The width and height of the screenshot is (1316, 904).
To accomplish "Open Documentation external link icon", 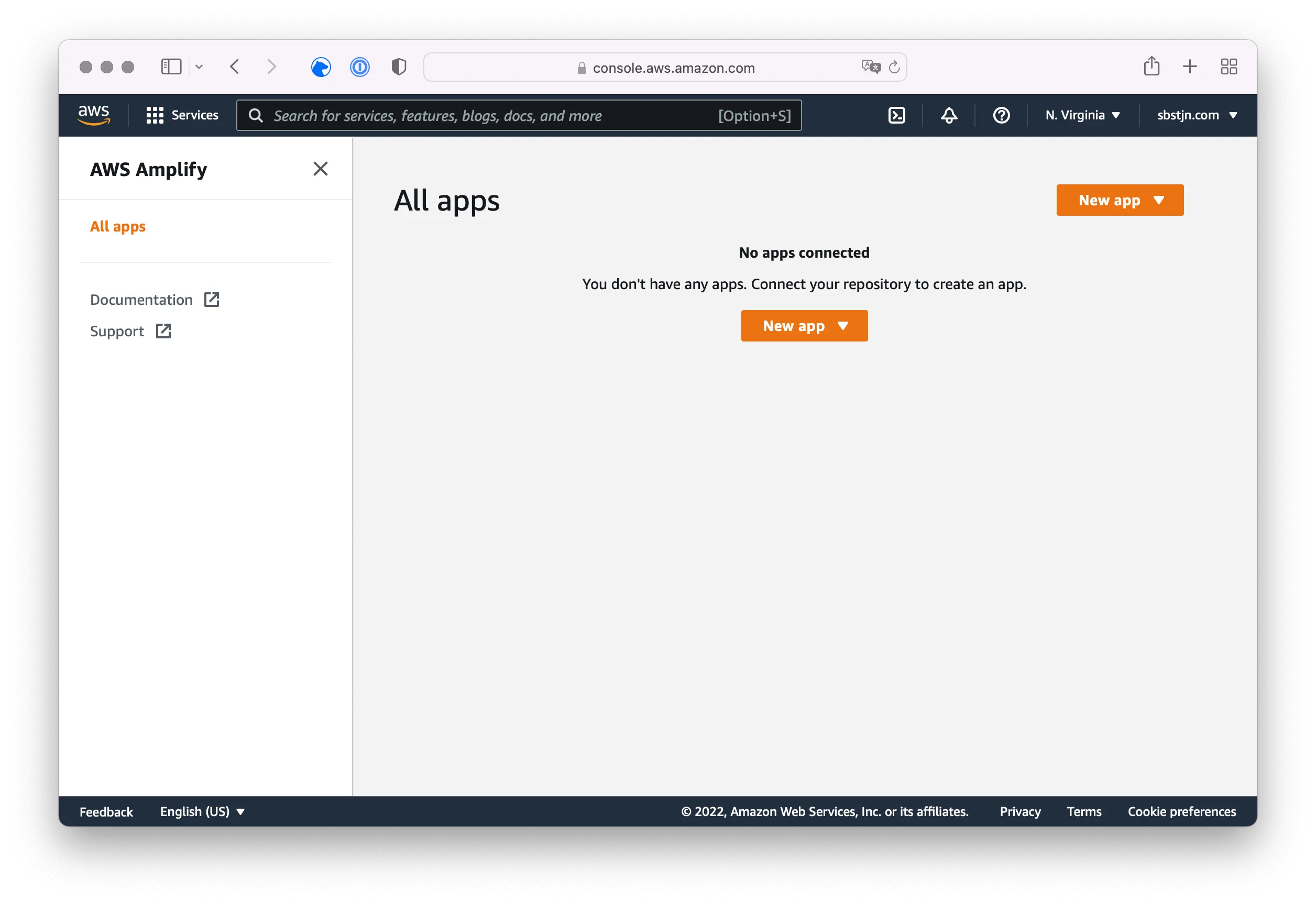I will pyautogui.click(x=211, y=299).
